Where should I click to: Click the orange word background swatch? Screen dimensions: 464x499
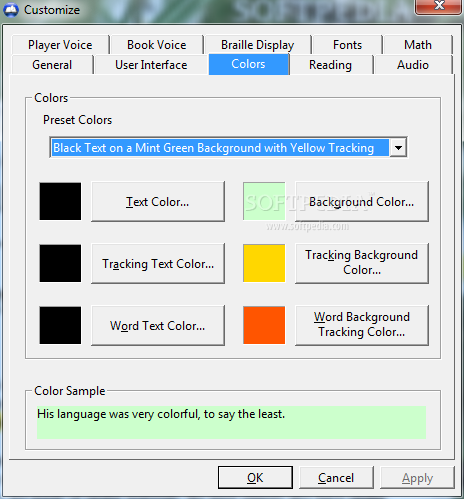264,325
